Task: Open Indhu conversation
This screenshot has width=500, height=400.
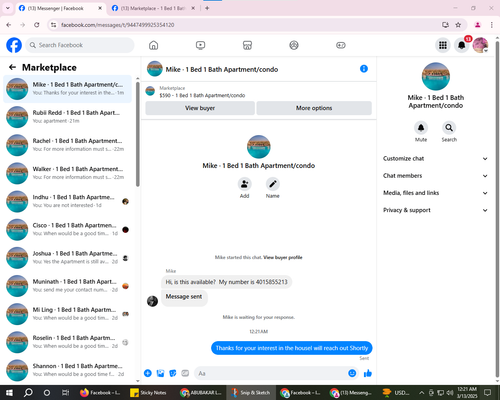Action: [67, 201]
